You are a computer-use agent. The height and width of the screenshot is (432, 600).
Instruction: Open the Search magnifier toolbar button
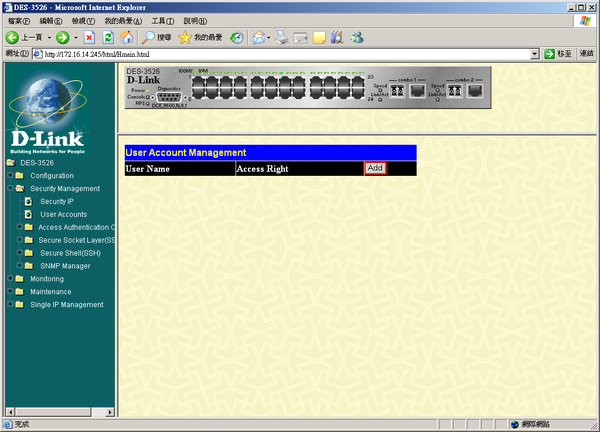pyautogui.click(x=156, y=37)
